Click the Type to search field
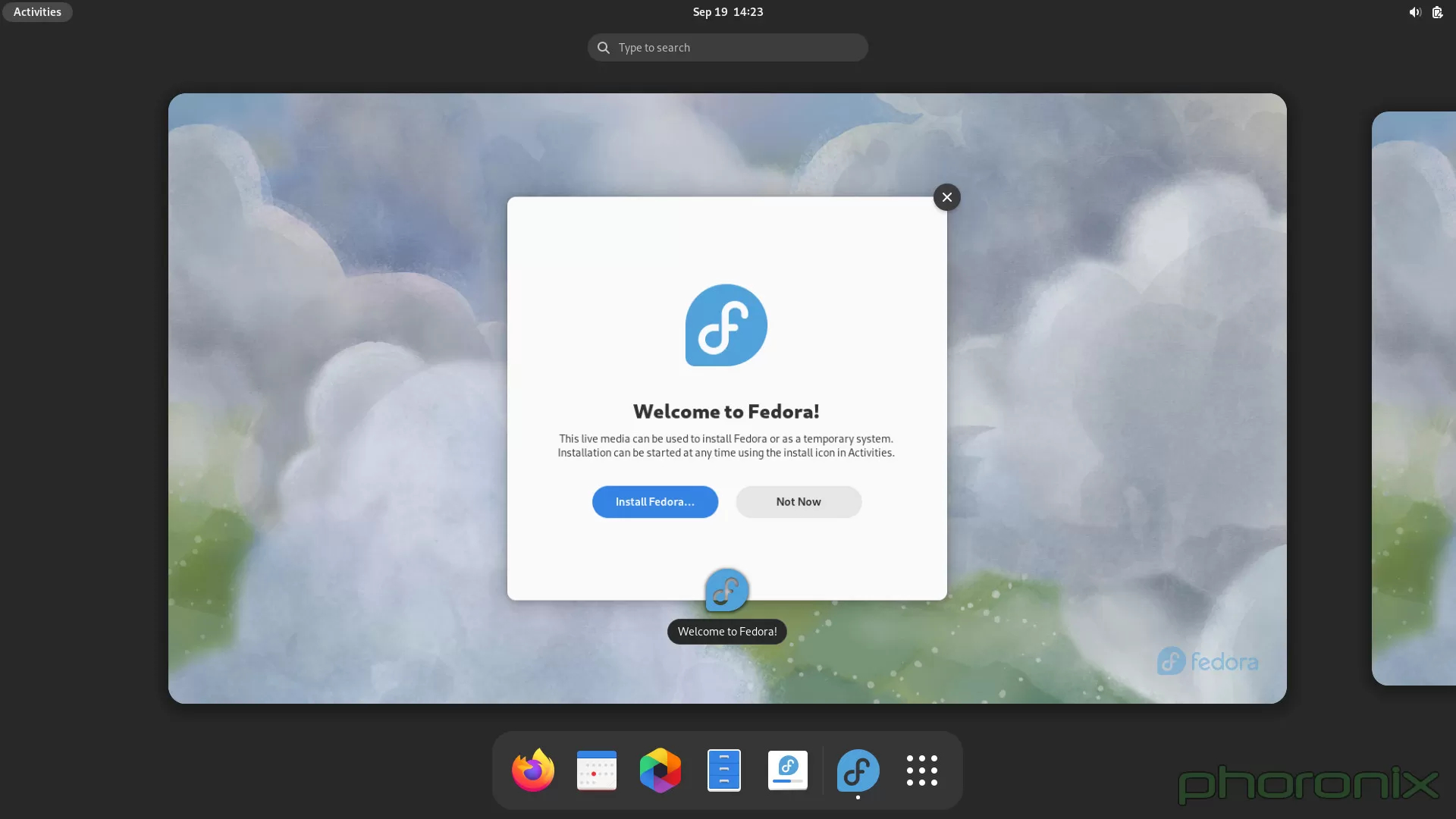Image resolution: width=1456 pixels, height=819 pixels. pyautogui.click(x=728, y=48)
